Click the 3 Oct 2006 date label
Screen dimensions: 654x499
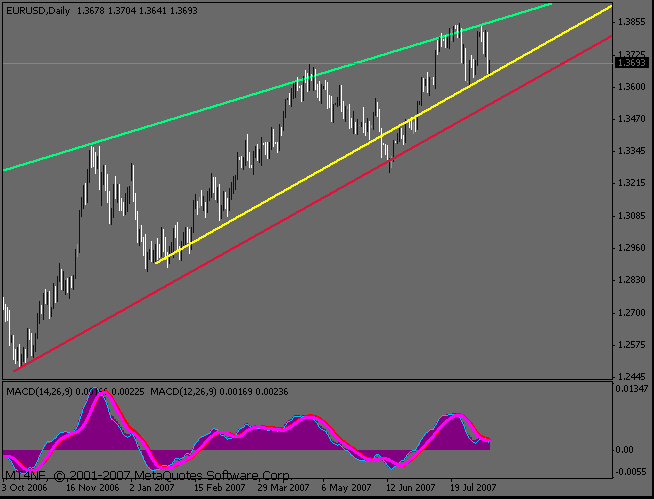coord(25,487)
